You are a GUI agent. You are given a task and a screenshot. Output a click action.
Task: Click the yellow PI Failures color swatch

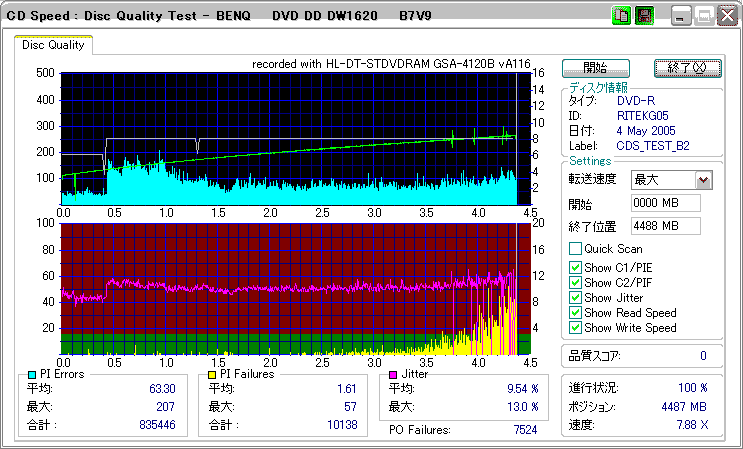click(x=212, y=375)
